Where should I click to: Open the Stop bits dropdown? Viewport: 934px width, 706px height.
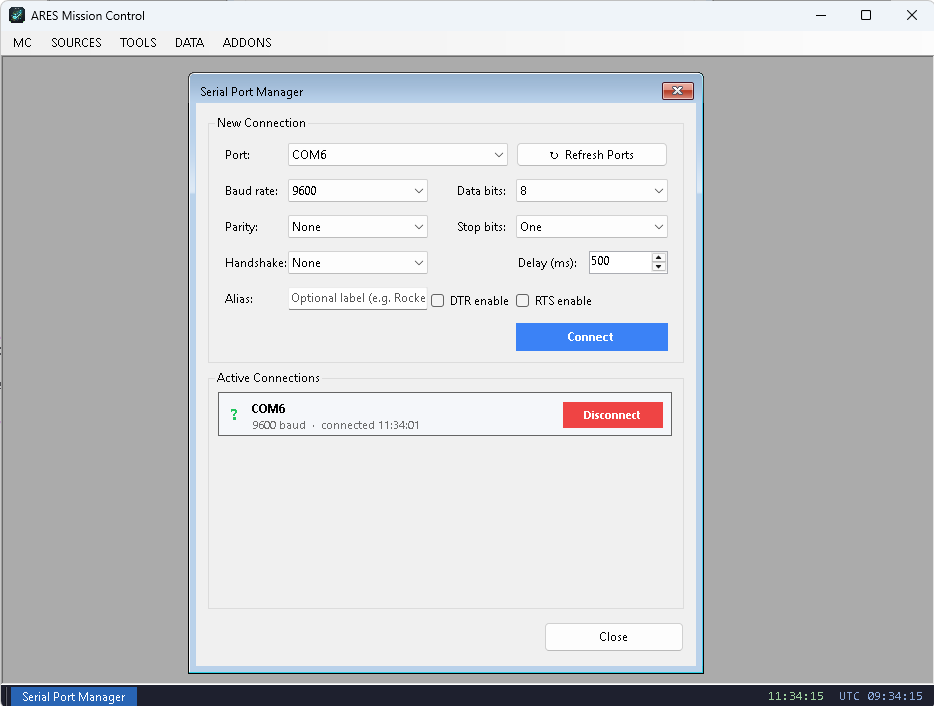coord(591,227)
